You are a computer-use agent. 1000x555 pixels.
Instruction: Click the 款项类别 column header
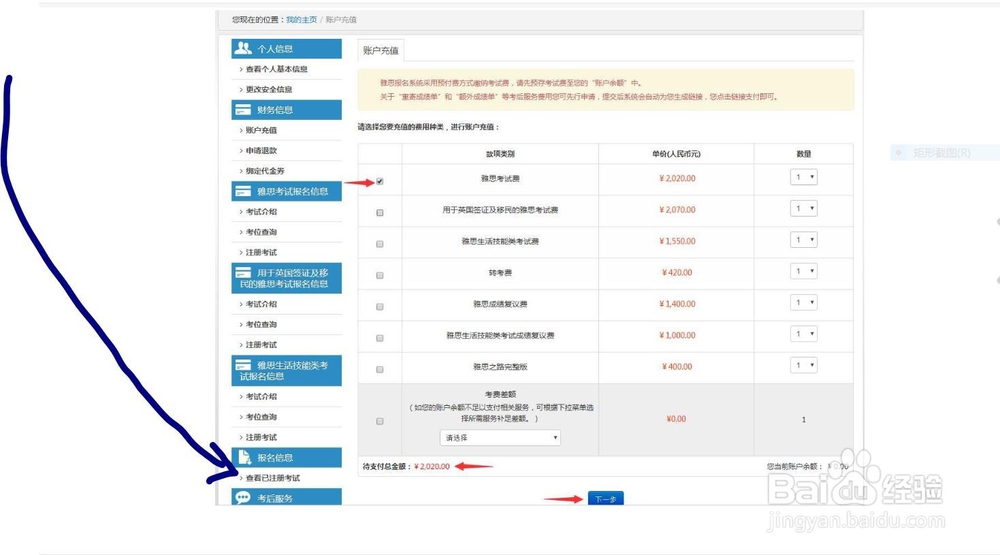[500, 154]
